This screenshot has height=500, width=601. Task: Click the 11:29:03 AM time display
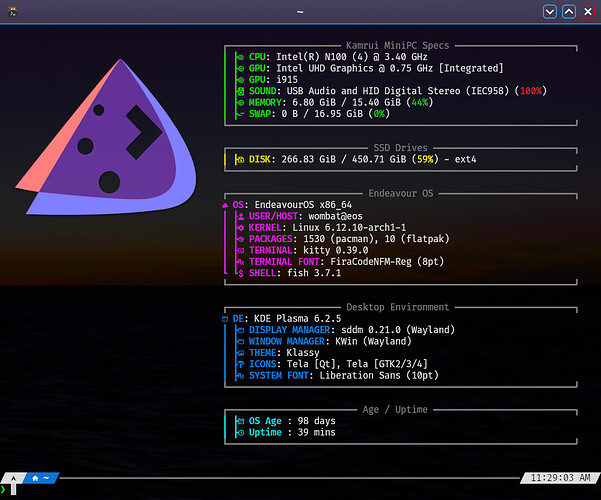pyautogui.click(x=560, y=478)
